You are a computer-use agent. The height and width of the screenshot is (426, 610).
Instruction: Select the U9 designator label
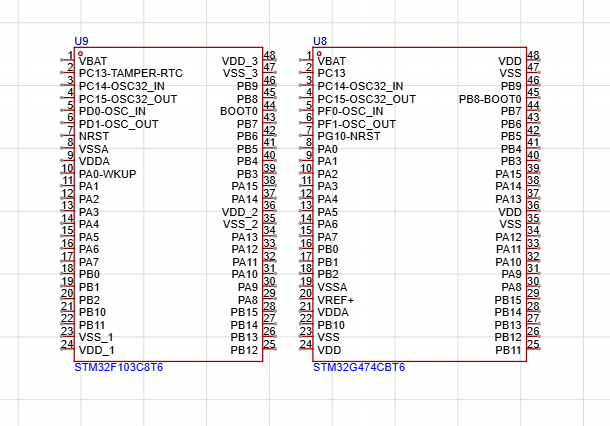(x=81, y=41)
